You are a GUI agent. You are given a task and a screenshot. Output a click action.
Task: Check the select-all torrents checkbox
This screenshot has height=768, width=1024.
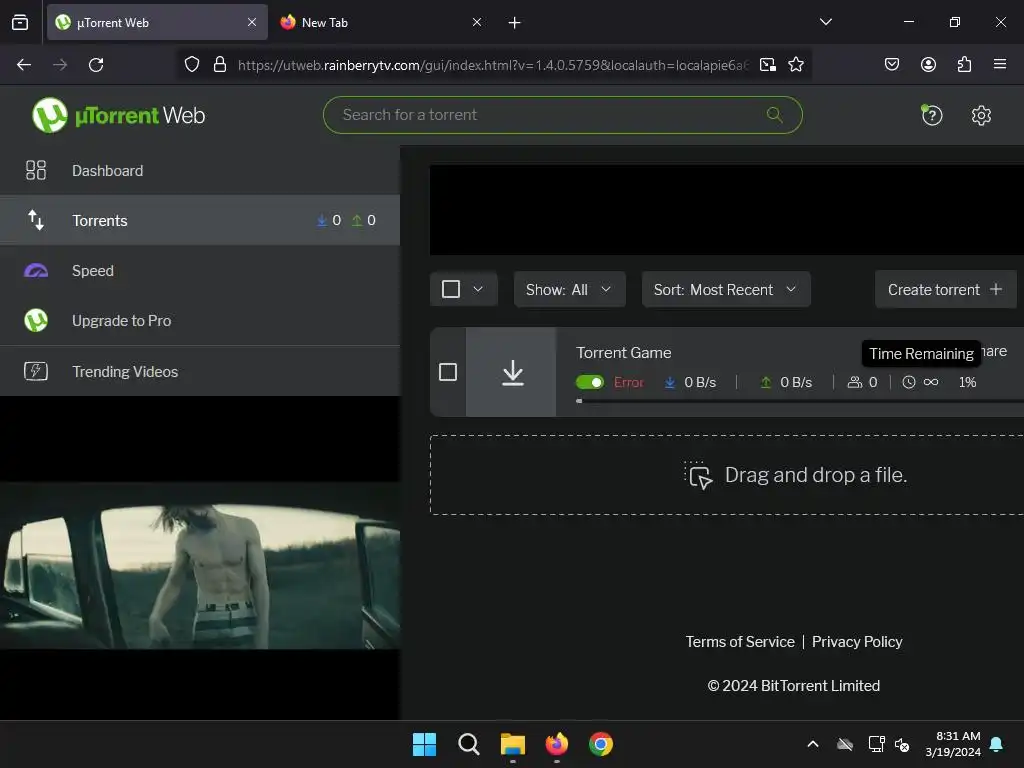[x=451, y=289]
